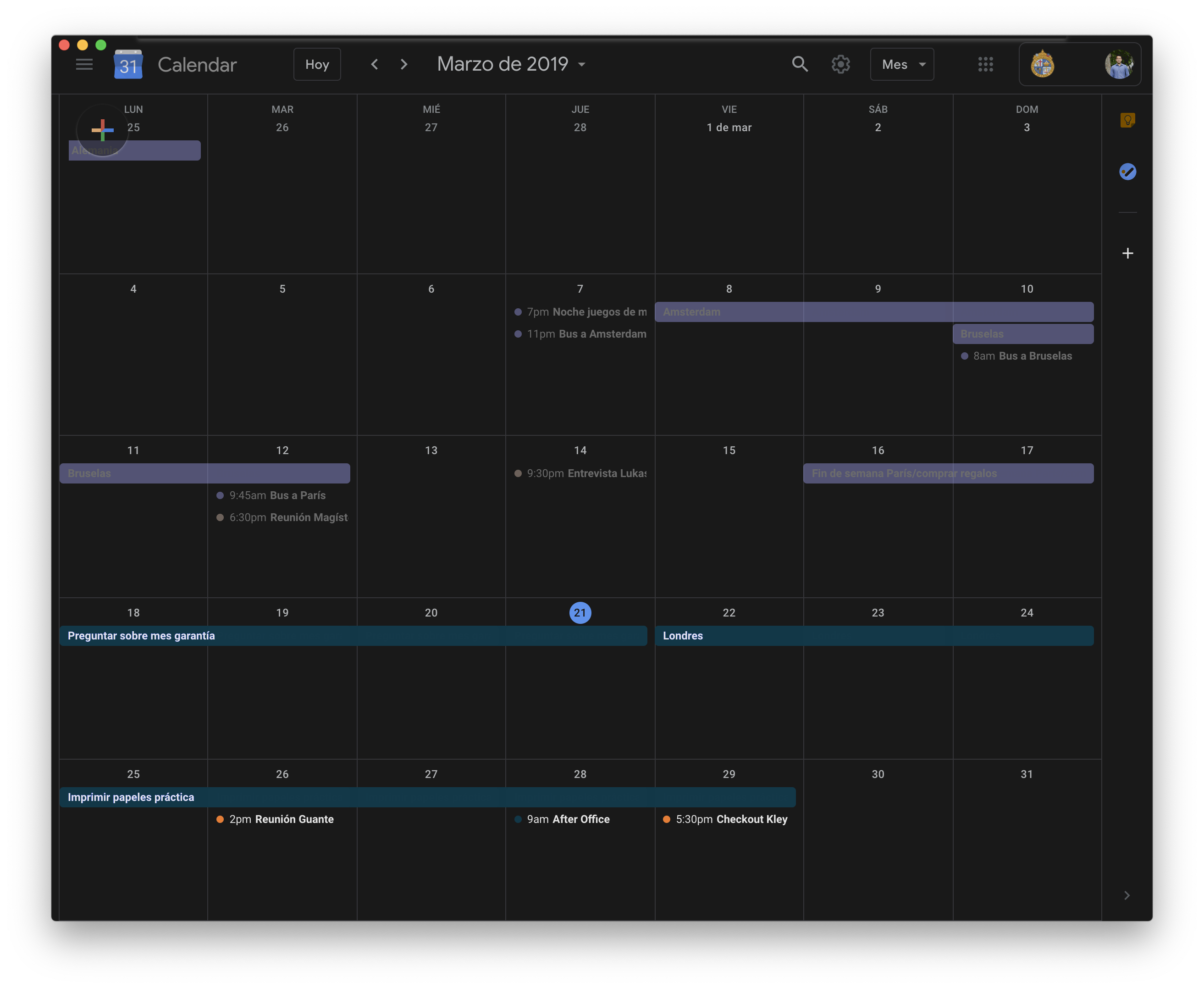Open Google Keep from the side panel

click(x=1127, y=120)
